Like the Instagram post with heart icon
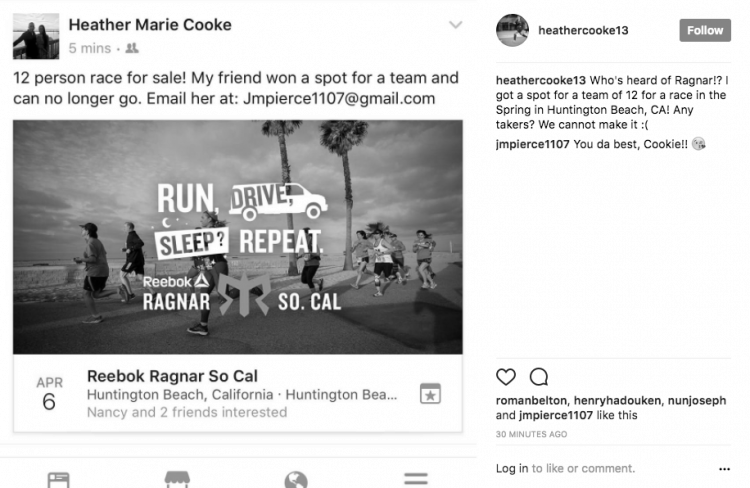This screenshot has width=750, height=488. pos(506,377)
